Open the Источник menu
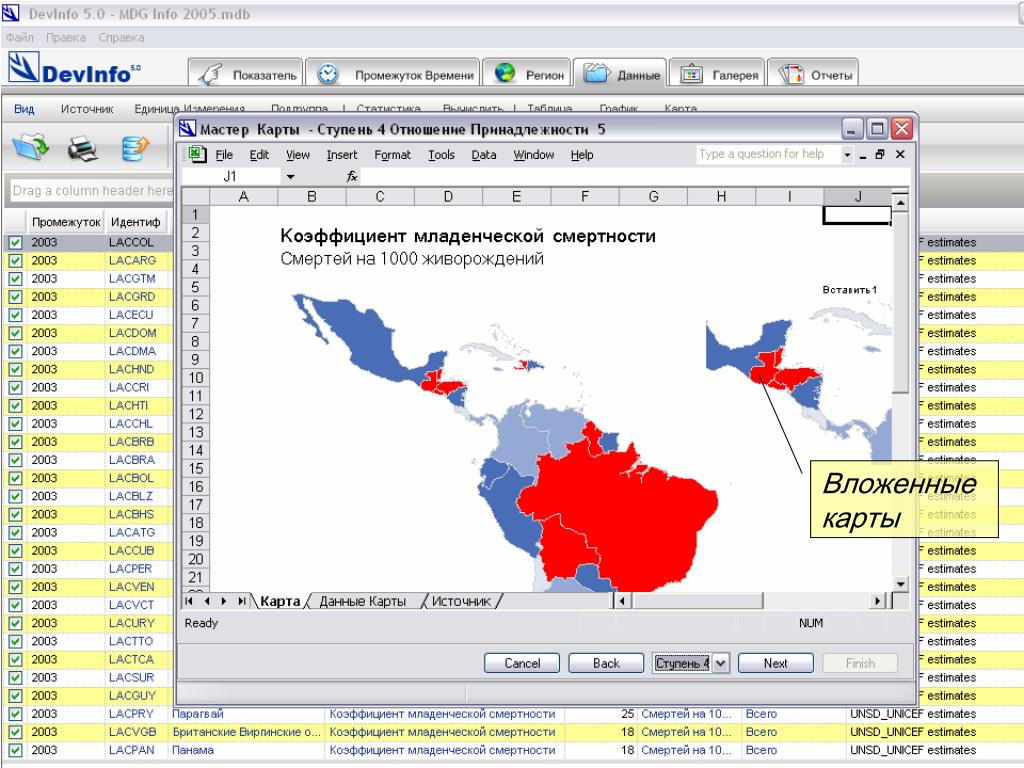 (x=87, y=109)
